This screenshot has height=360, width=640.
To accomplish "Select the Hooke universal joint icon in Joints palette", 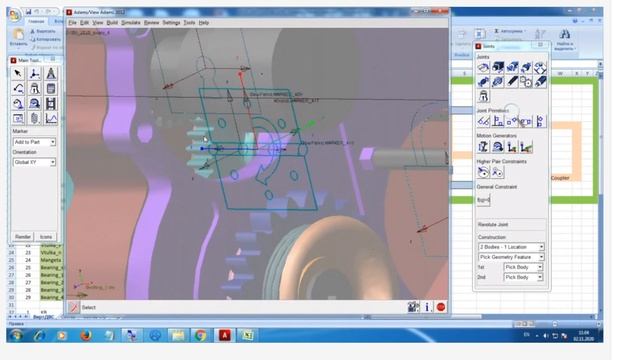I will pos(498,82).
